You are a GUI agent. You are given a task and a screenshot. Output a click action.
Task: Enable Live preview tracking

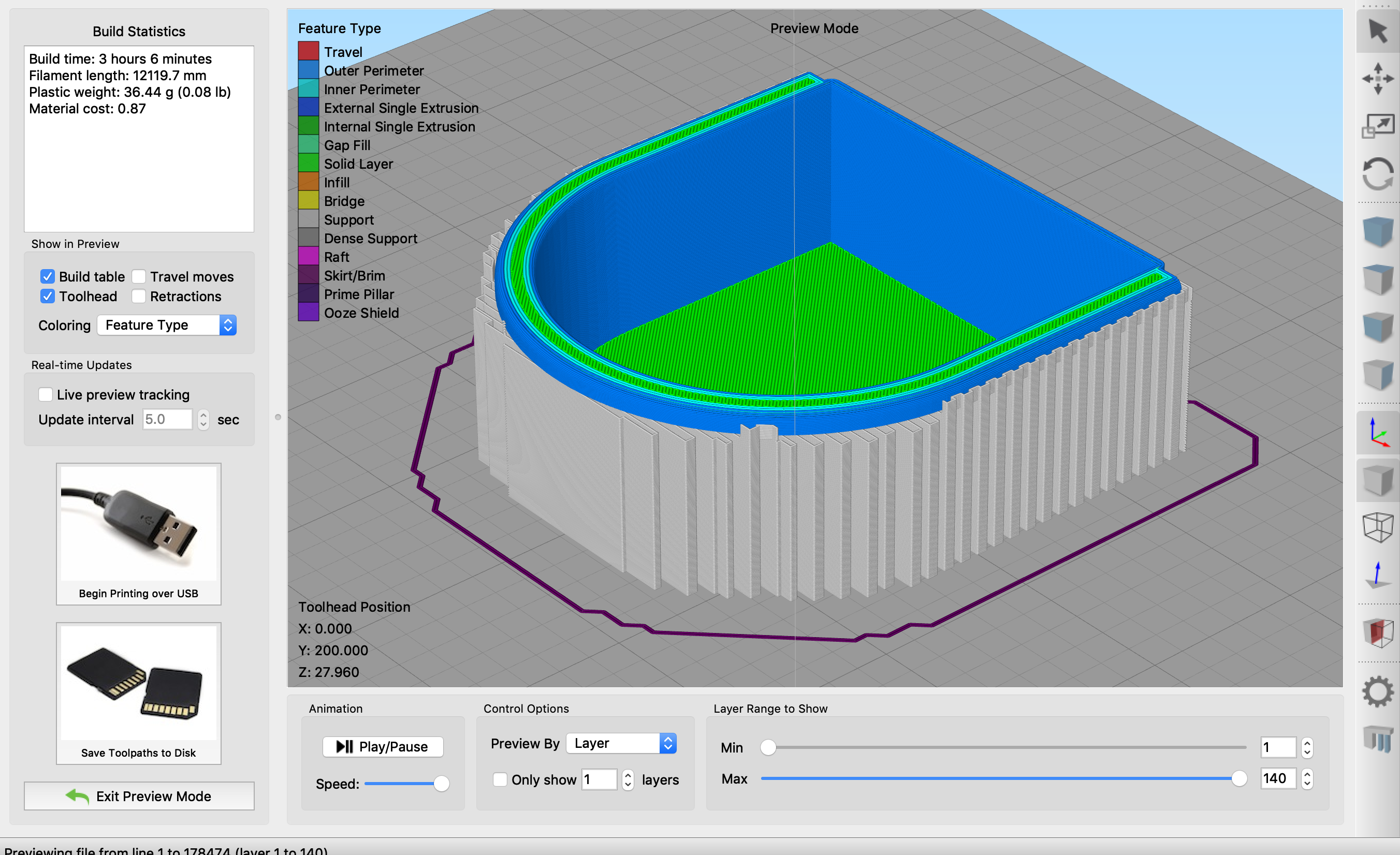(x=46, y=395)
